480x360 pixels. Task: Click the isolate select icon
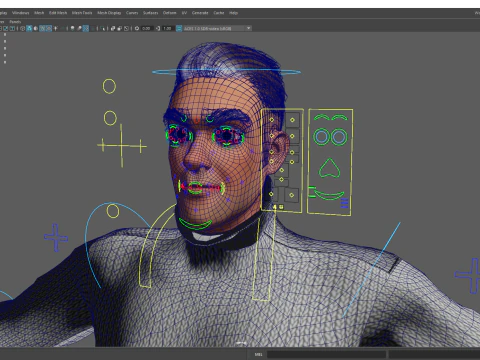pos(102,28)
